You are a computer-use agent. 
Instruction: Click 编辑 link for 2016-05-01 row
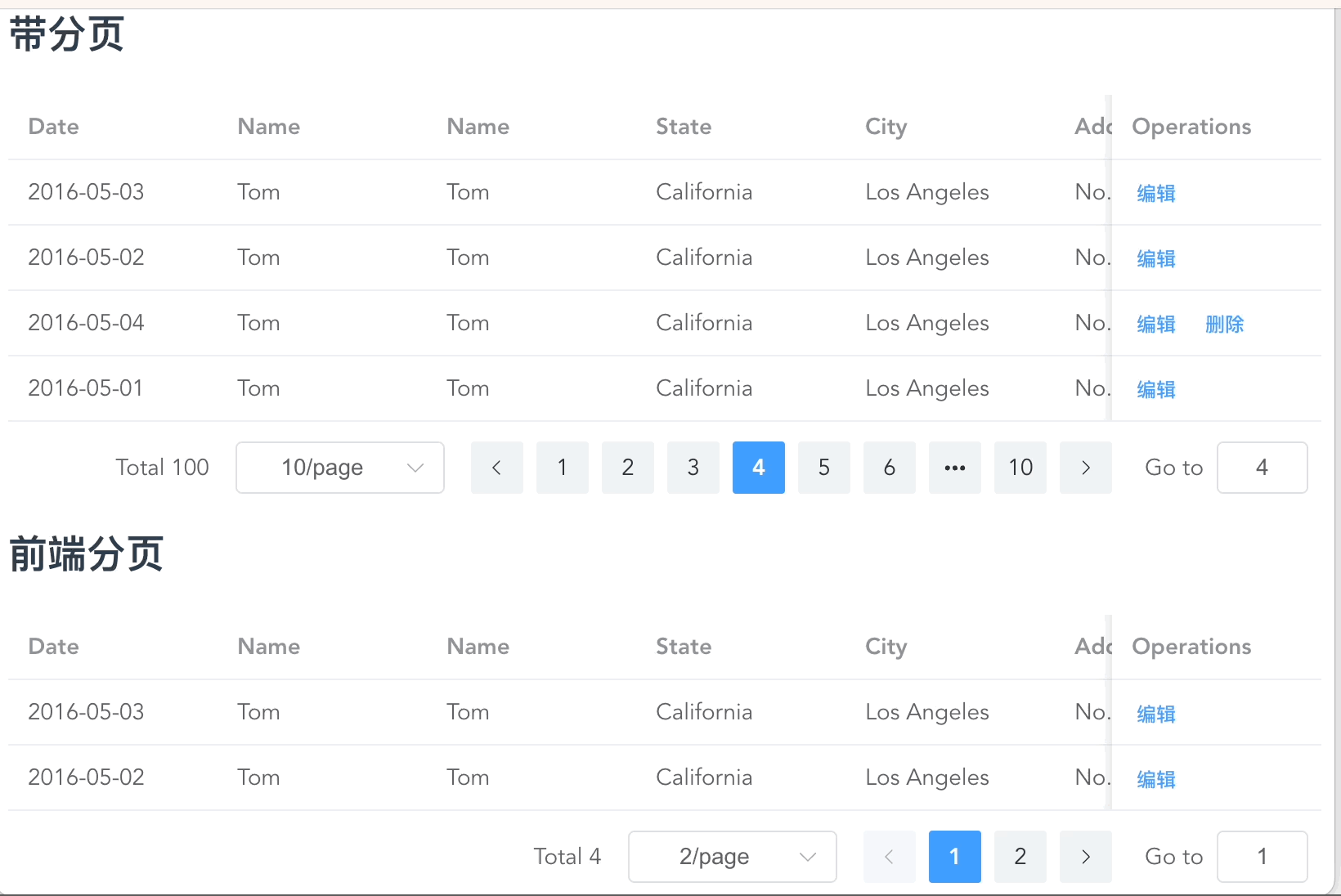tap(1155, 389)
